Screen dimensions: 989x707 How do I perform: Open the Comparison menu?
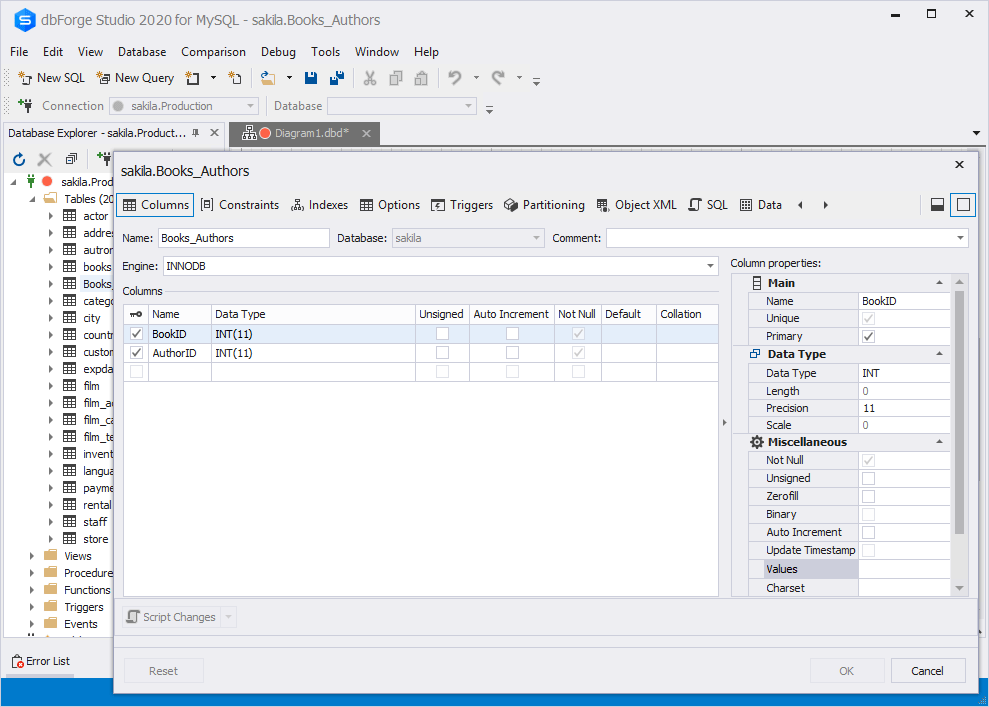[213, 52]
